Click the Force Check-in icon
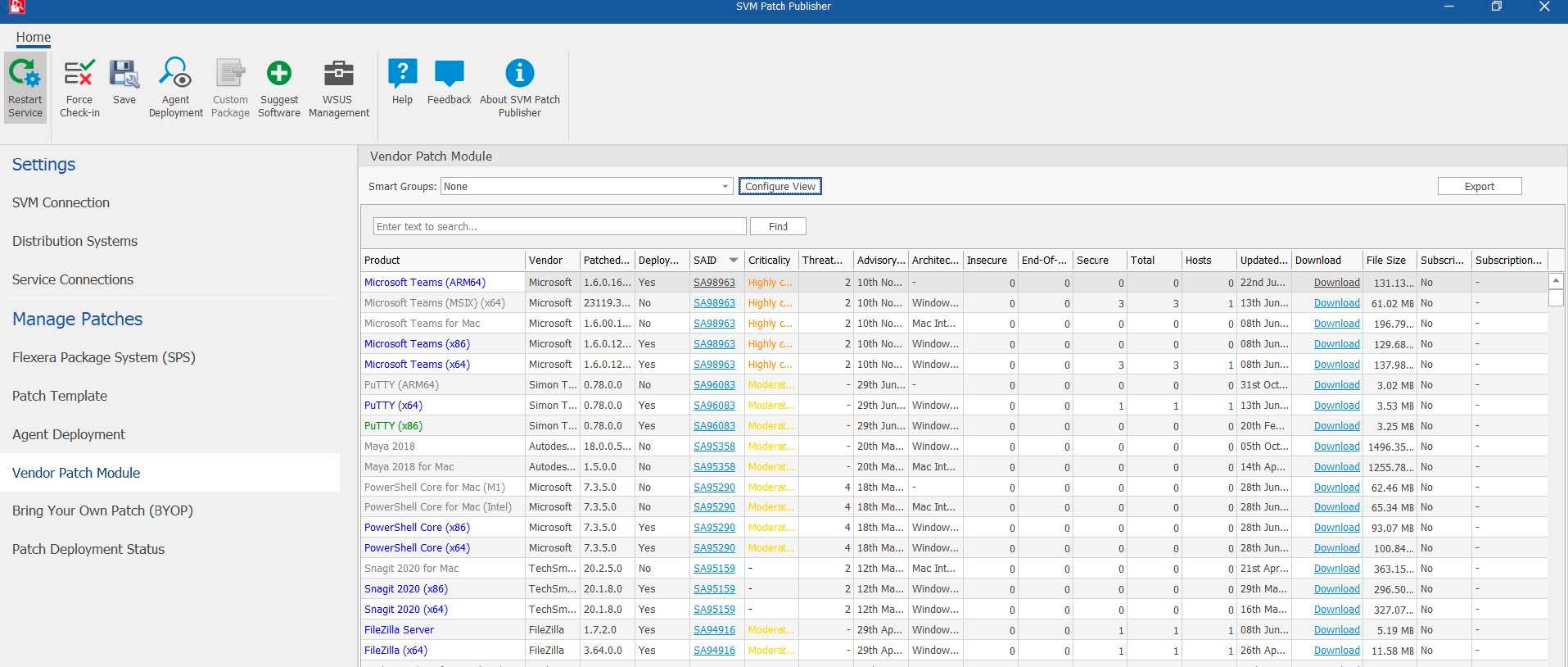This screenshot has width=1568, height=667. click(x=79, y=75)
